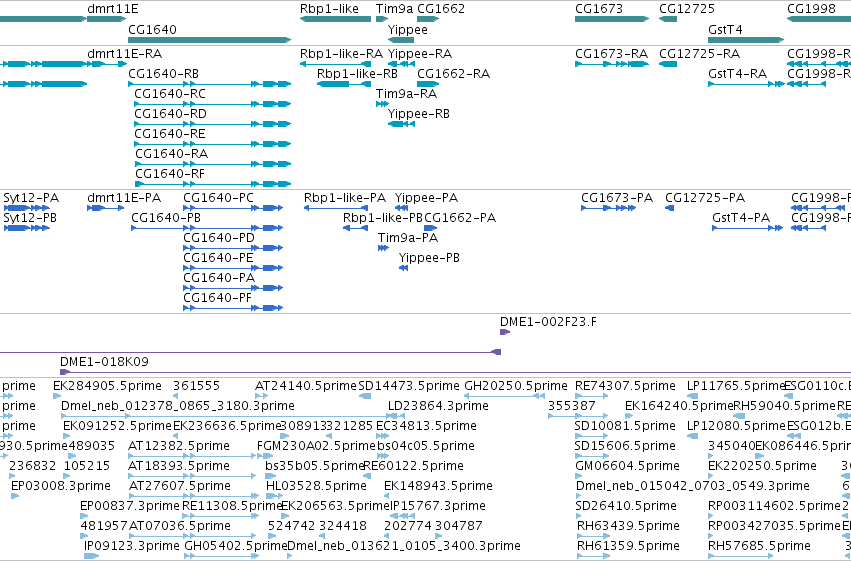Screen dimensions: 851x561
Task: Click the LD23864.3prime EST label
Action: click(x=438, y=406)
